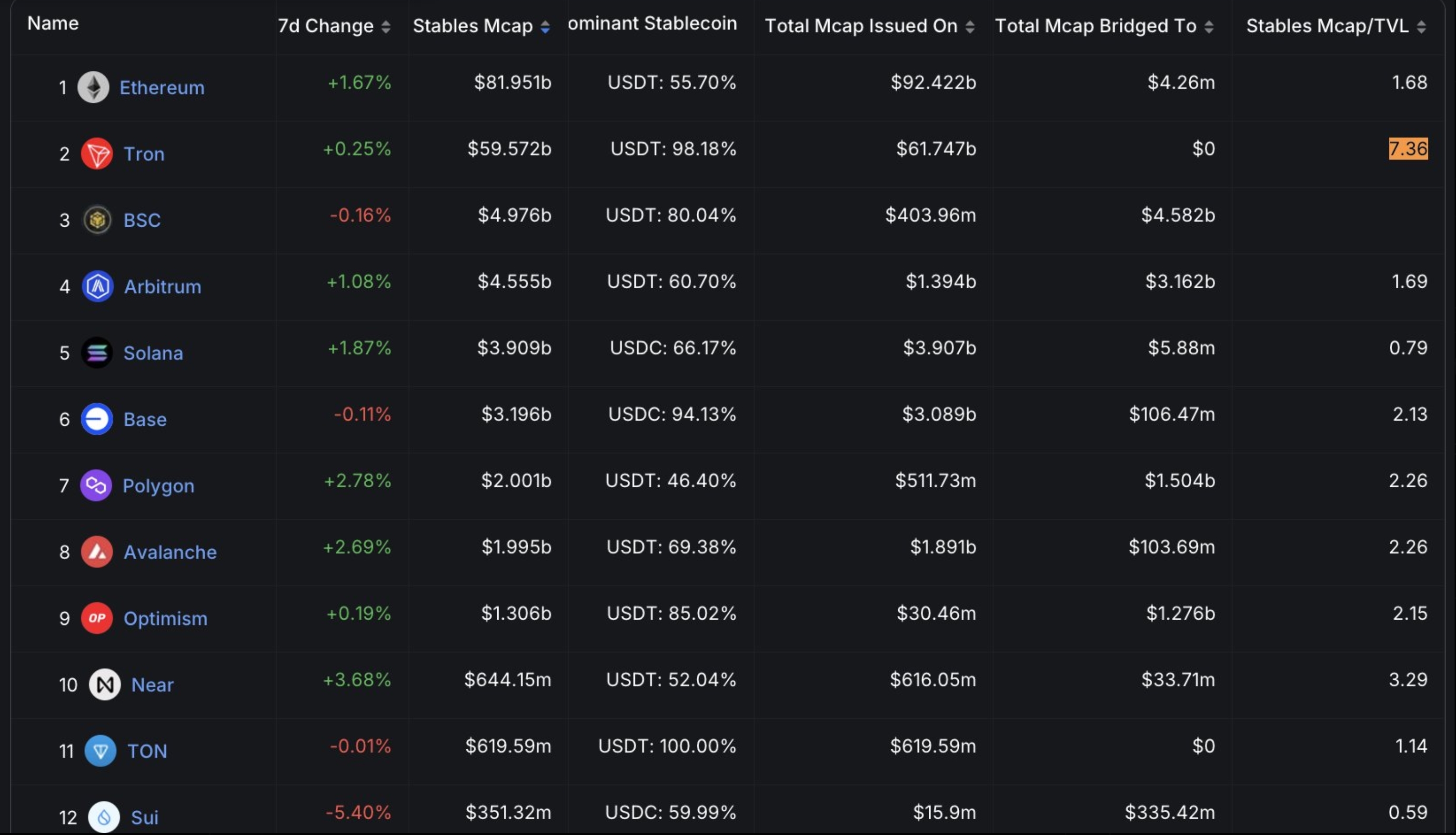1456x835 pixels.
Task: Click the Tron red logo icon
Action: coord(97,154)
